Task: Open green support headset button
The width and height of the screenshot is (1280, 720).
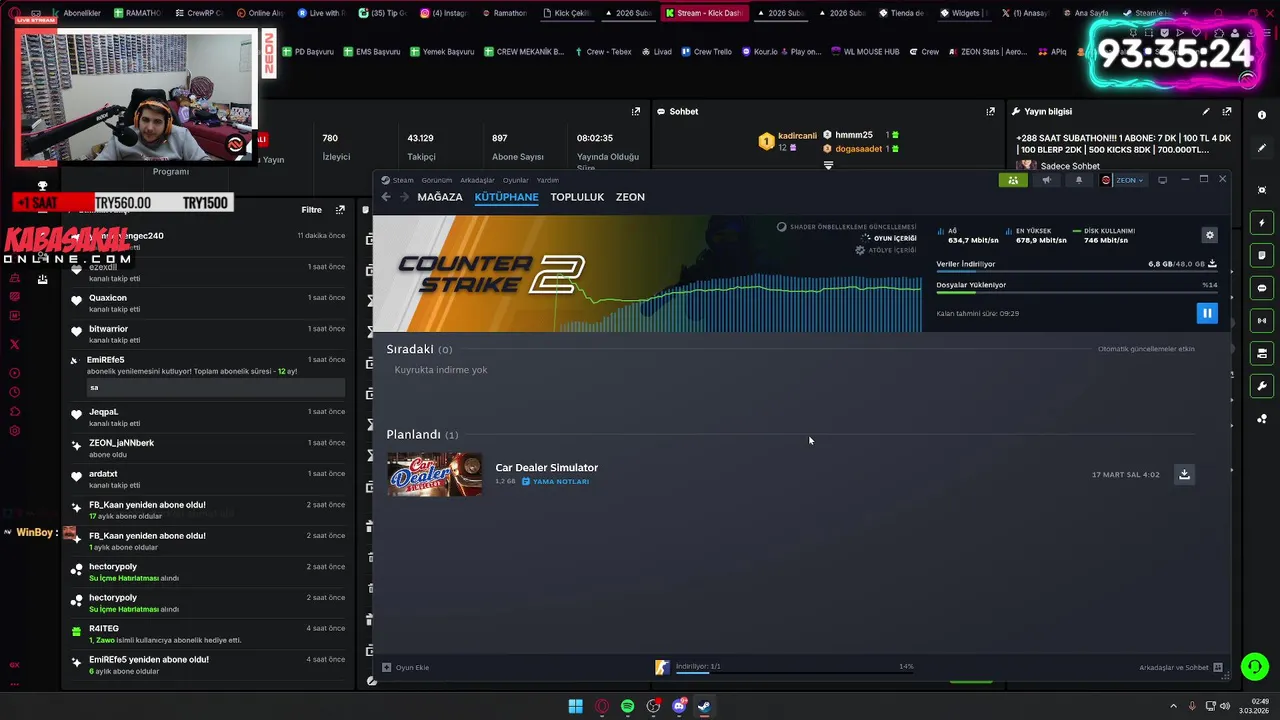Action: pos(1254,666)
